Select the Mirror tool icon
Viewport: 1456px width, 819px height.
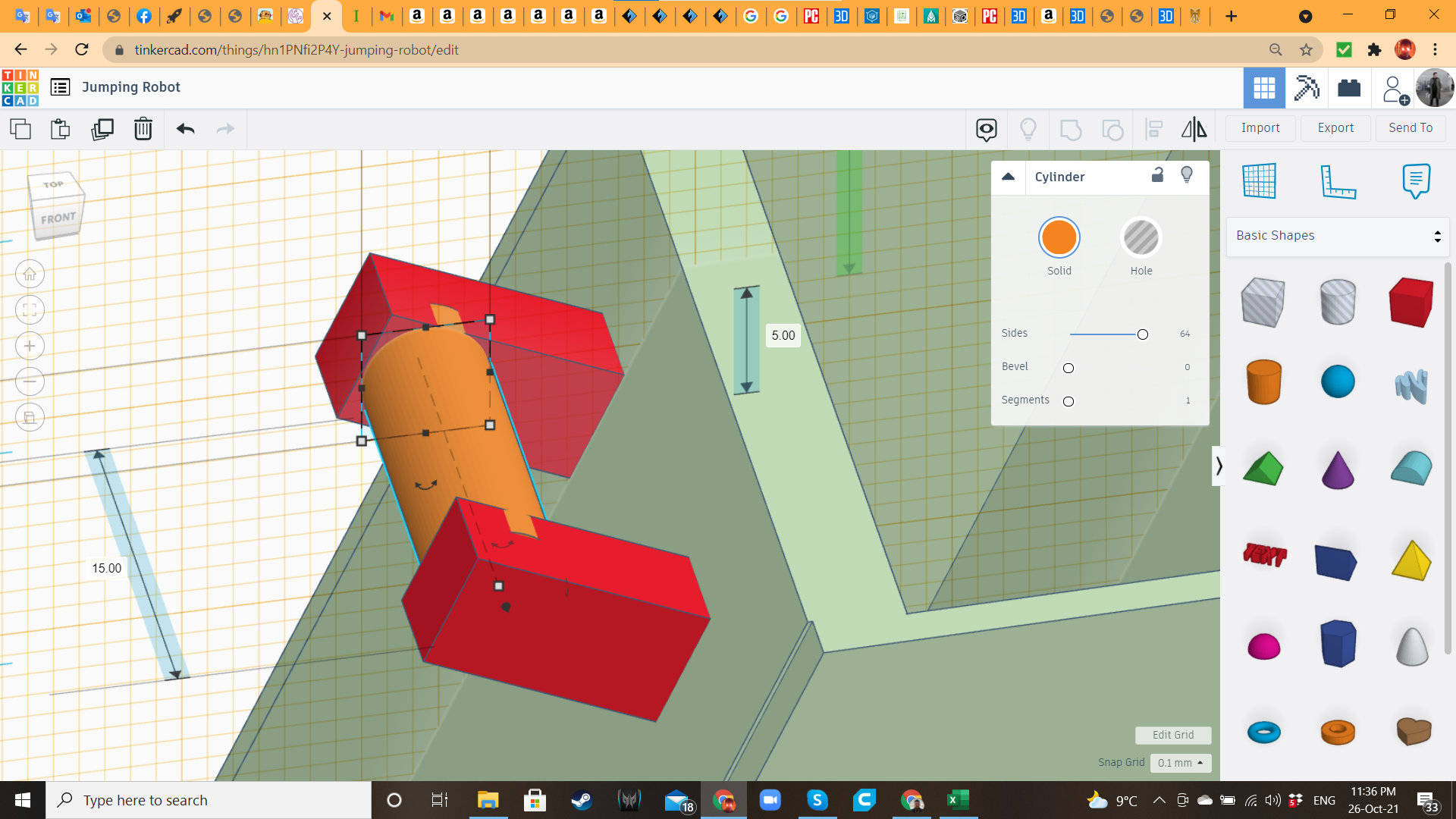[x=1194, y=129]
